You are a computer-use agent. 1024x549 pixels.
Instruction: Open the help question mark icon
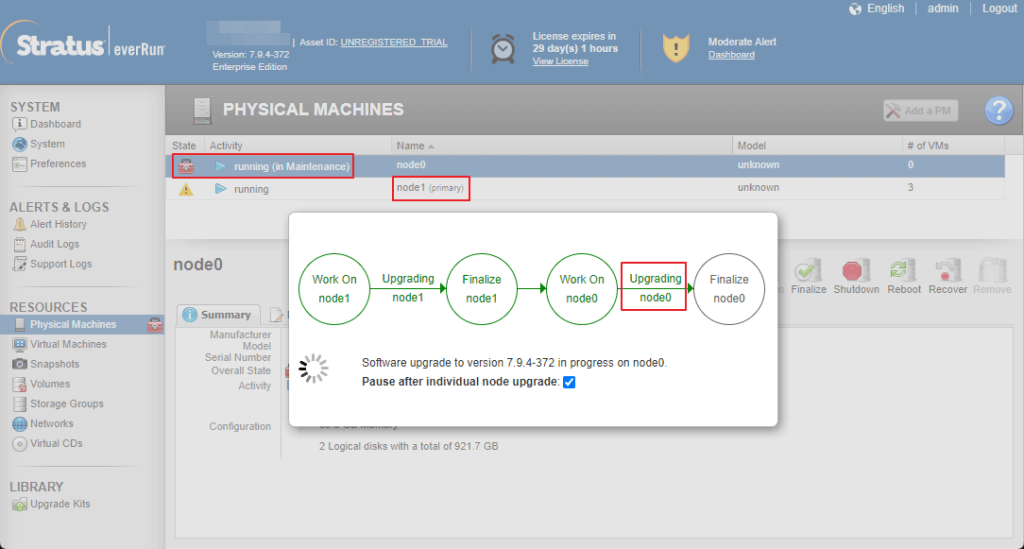click(x=999, y=110)
